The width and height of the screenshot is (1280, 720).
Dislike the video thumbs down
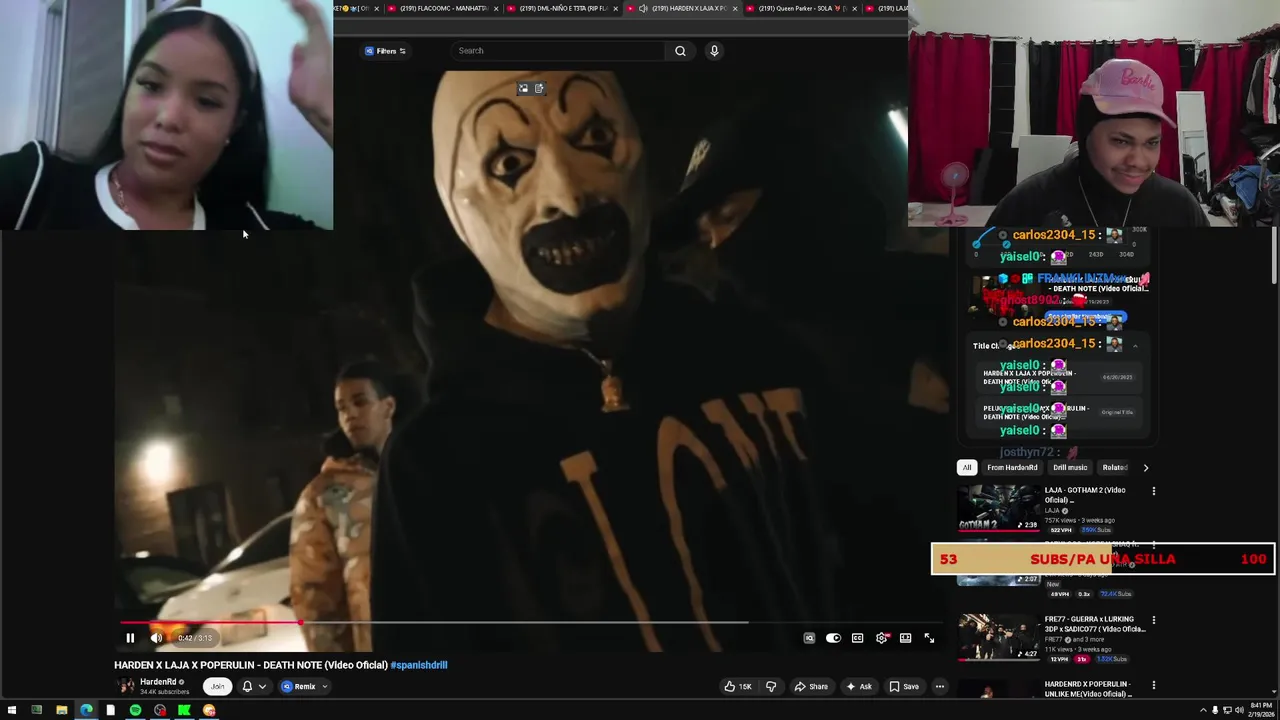pyautogui.click(x=771, y=686)
